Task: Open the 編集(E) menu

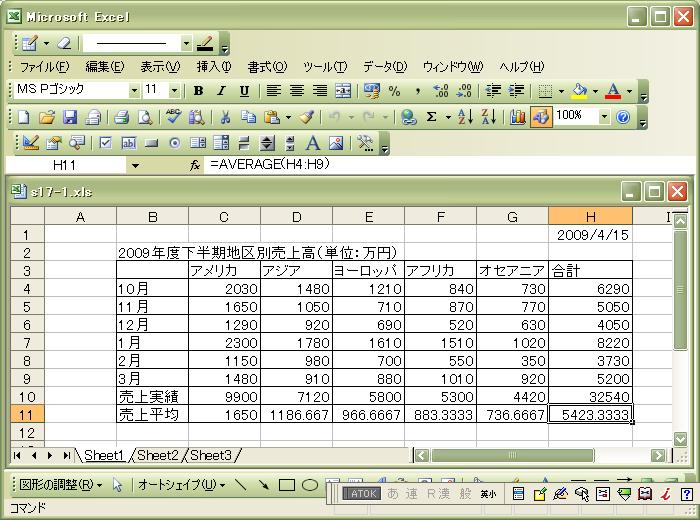Action: click(x=104, y=67)
